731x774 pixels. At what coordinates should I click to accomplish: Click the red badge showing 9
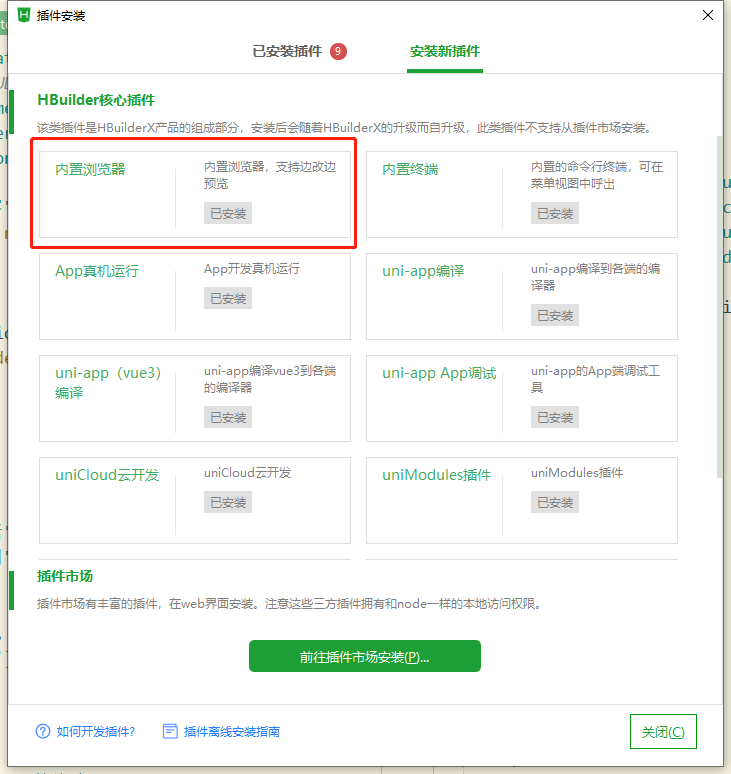tap(338, 51)
